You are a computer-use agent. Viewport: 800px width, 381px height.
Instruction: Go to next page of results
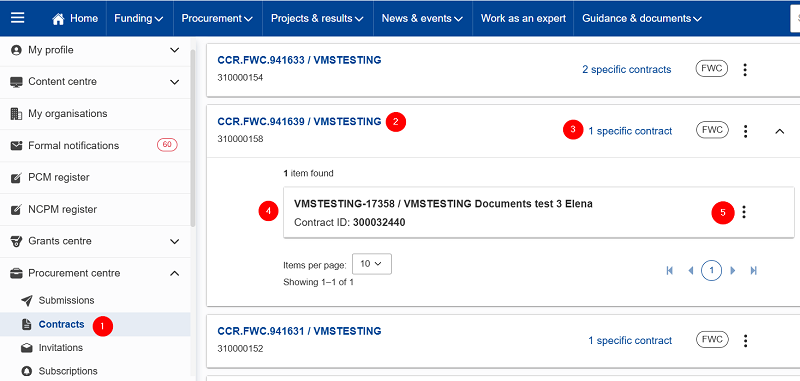point(733,270)
